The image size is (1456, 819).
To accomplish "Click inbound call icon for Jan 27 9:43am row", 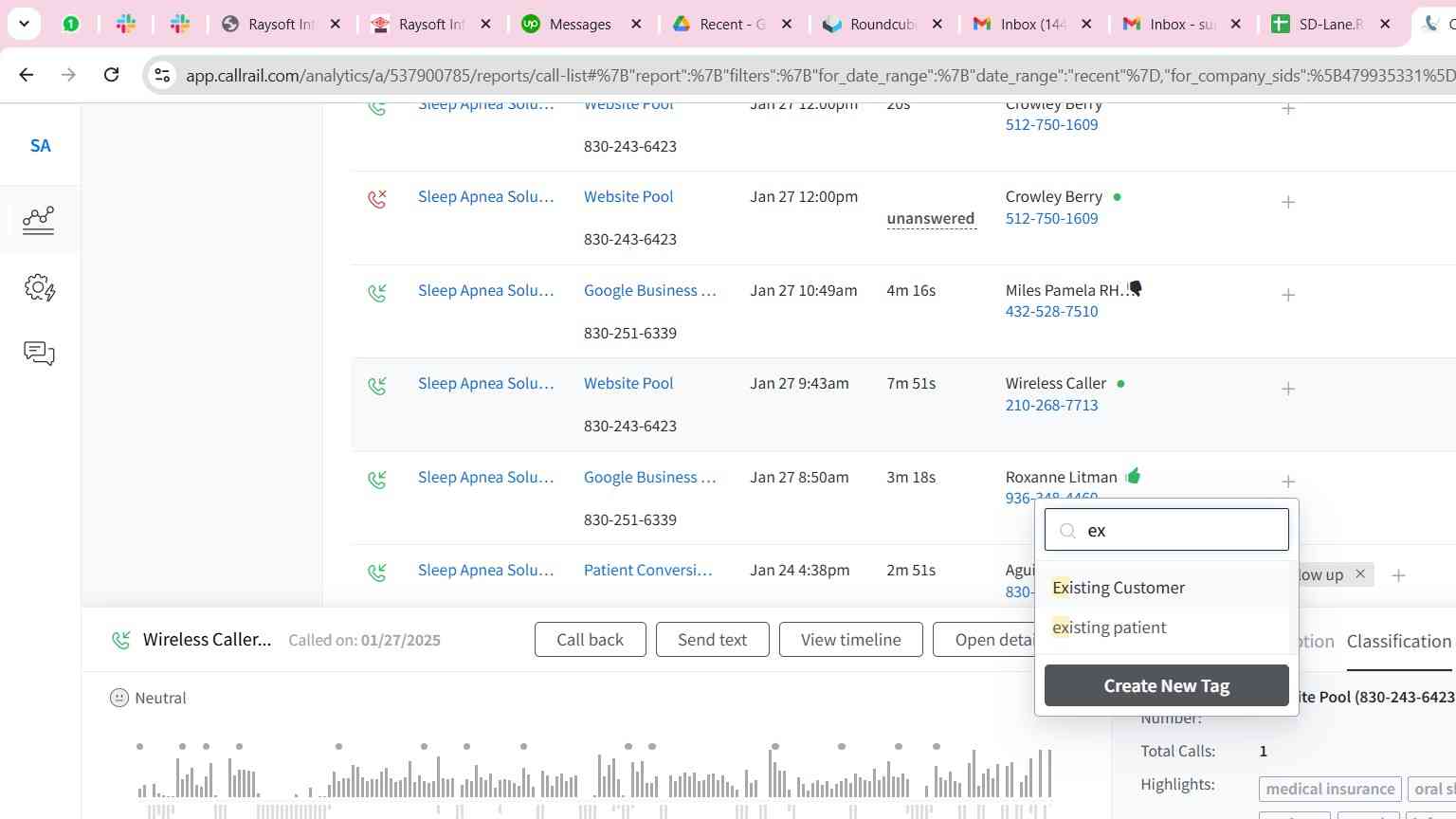I will [x=377, y=386].
